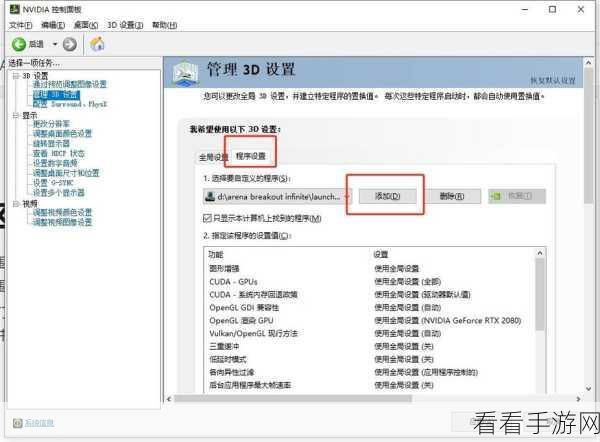Collapse the 视频 tree node

click(16, 204)
